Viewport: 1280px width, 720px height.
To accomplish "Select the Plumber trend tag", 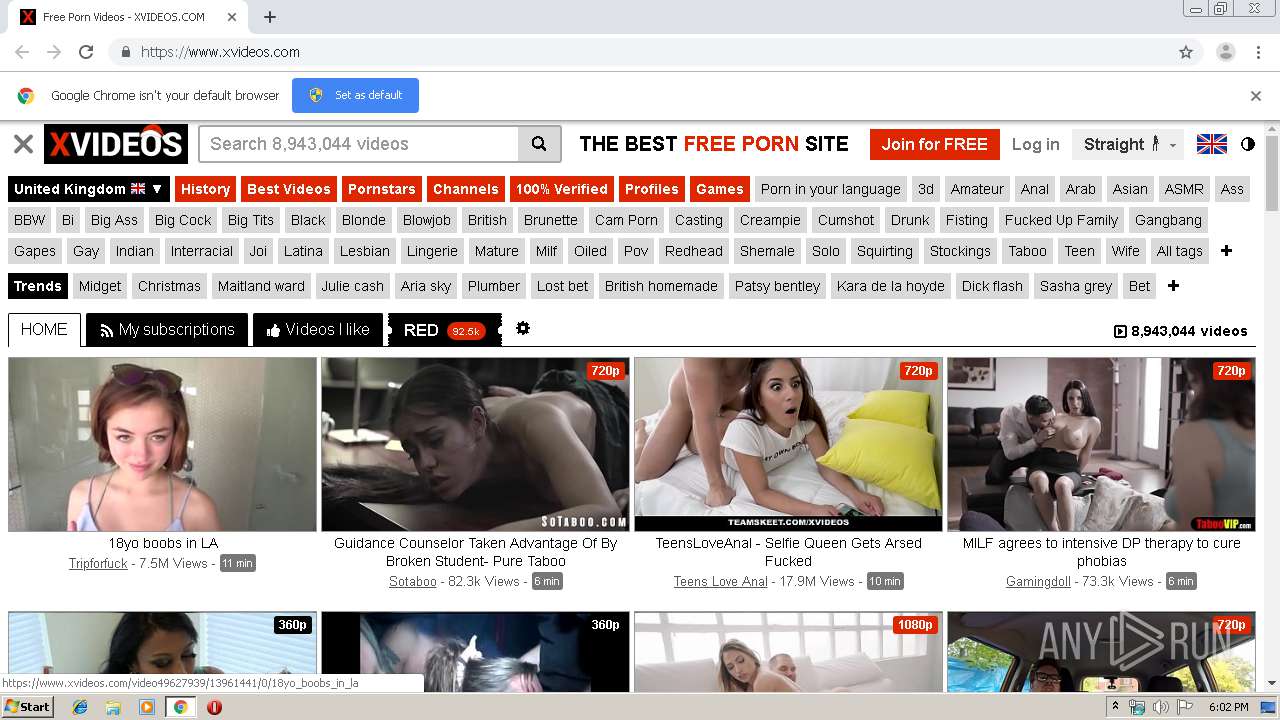I will coord(494,286).
